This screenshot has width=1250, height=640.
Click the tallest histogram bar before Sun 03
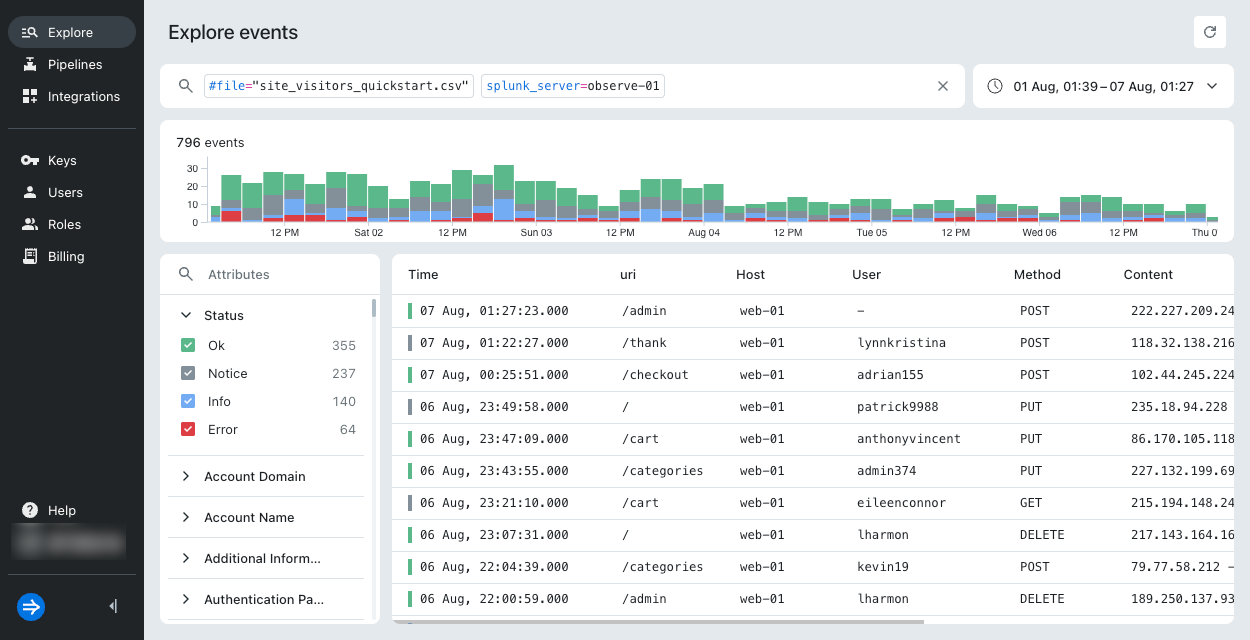[x=504, y=193]
